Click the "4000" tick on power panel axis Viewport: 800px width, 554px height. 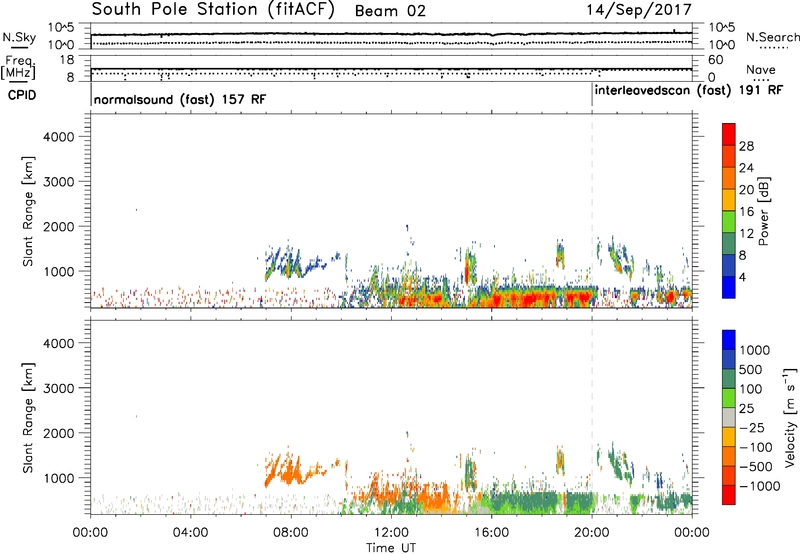(58, 137)
